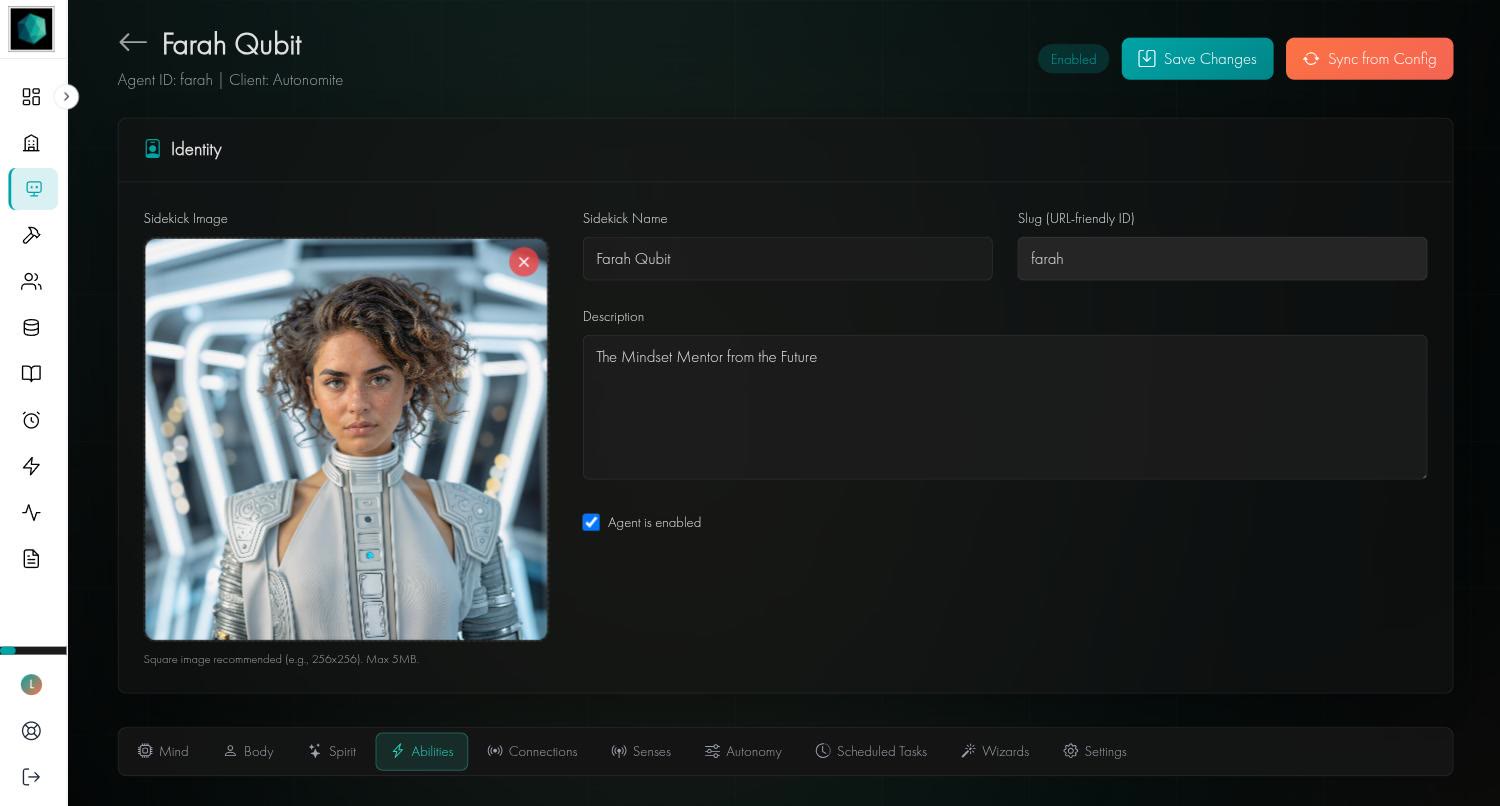Viewport: 1500px width, 806px height.
Task: Click the Sync from Config button
Action: (1370, 59)
